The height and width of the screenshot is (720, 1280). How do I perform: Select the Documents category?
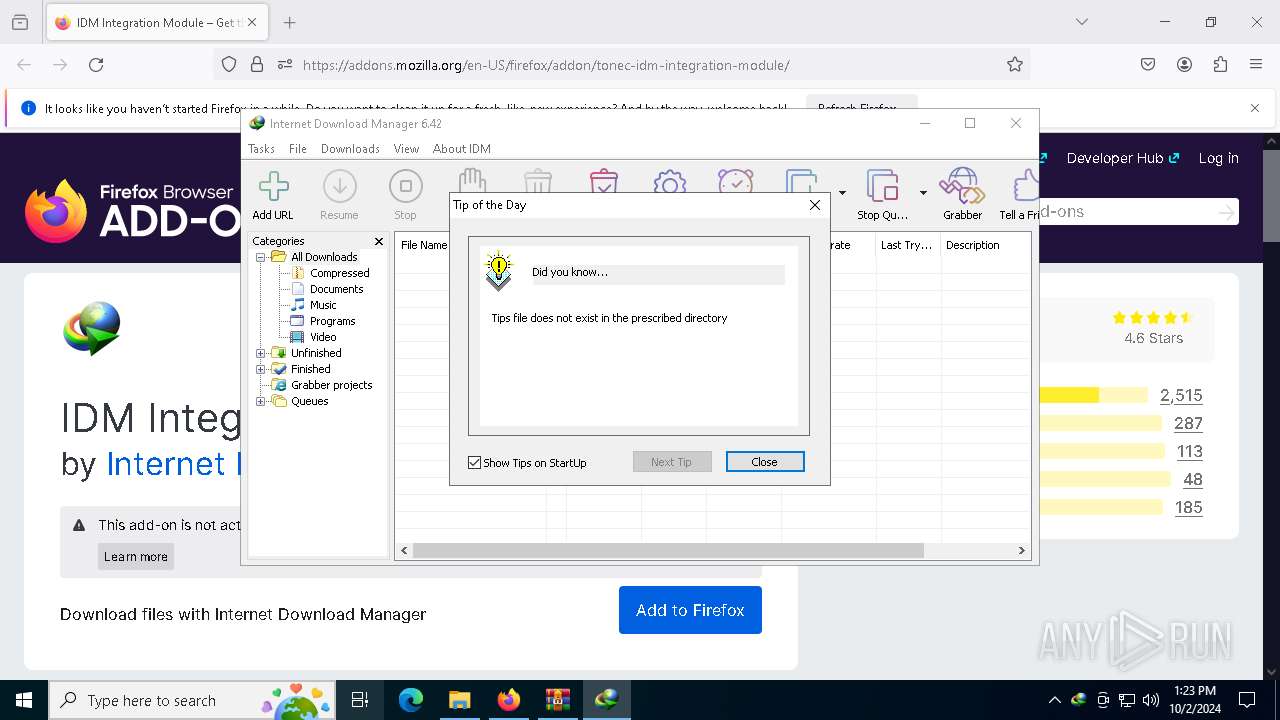(x=337, y=289)
